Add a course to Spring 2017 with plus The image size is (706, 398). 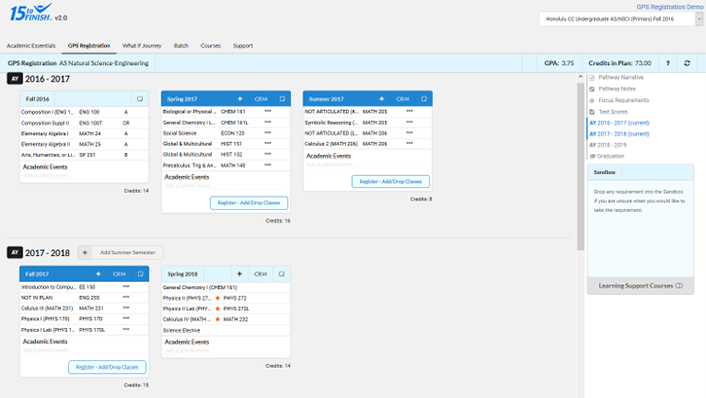pyautogui.click(x=240, y=99)
